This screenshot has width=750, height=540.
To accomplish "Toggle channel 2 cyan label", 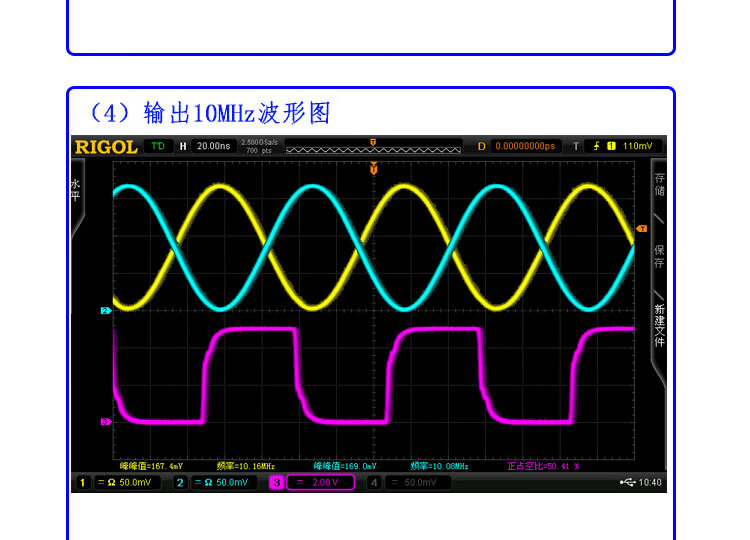I will click(x=180, y=483).
